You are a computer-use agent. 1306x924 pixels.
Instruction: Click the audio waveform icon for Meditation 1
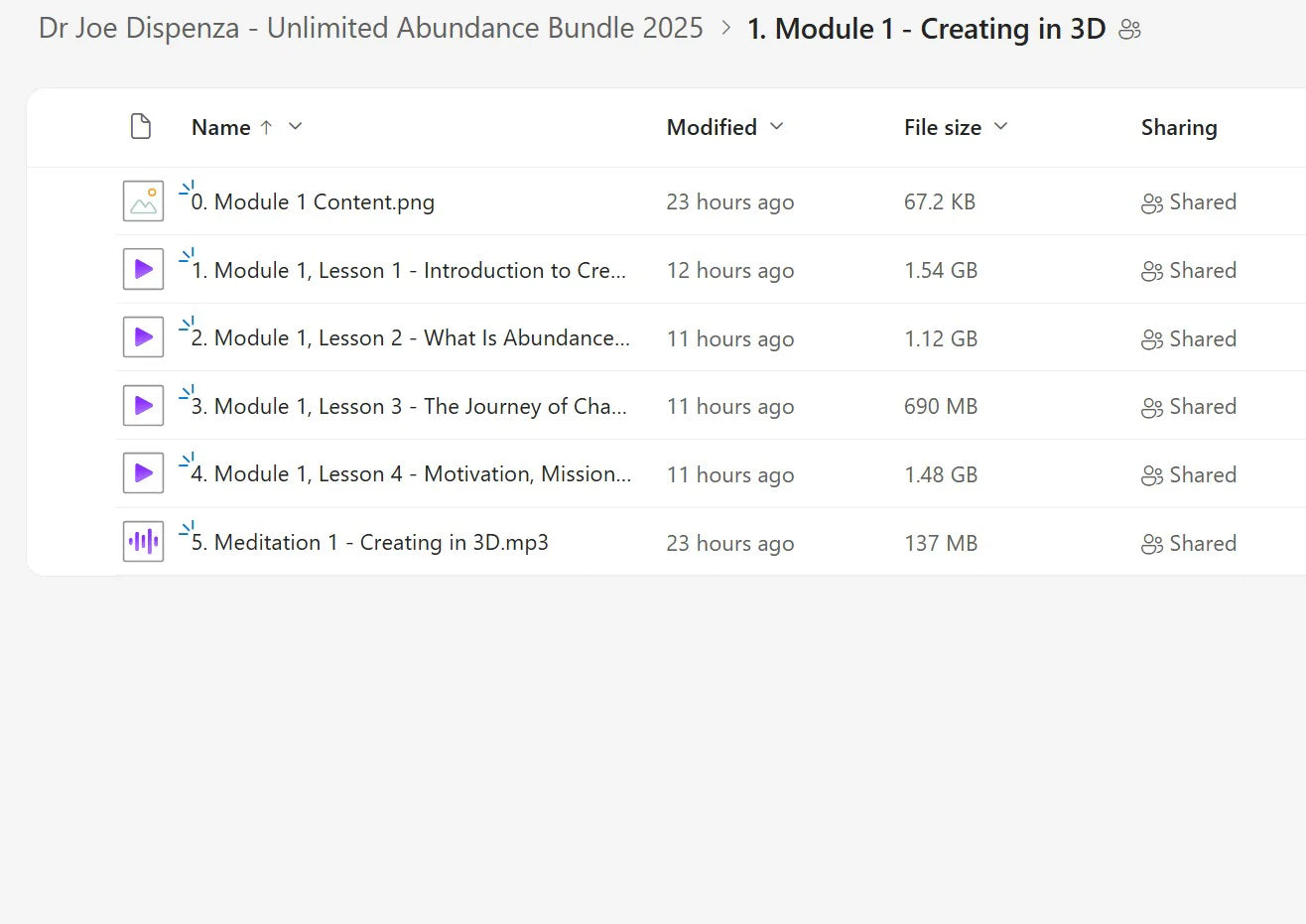point(143,541)
